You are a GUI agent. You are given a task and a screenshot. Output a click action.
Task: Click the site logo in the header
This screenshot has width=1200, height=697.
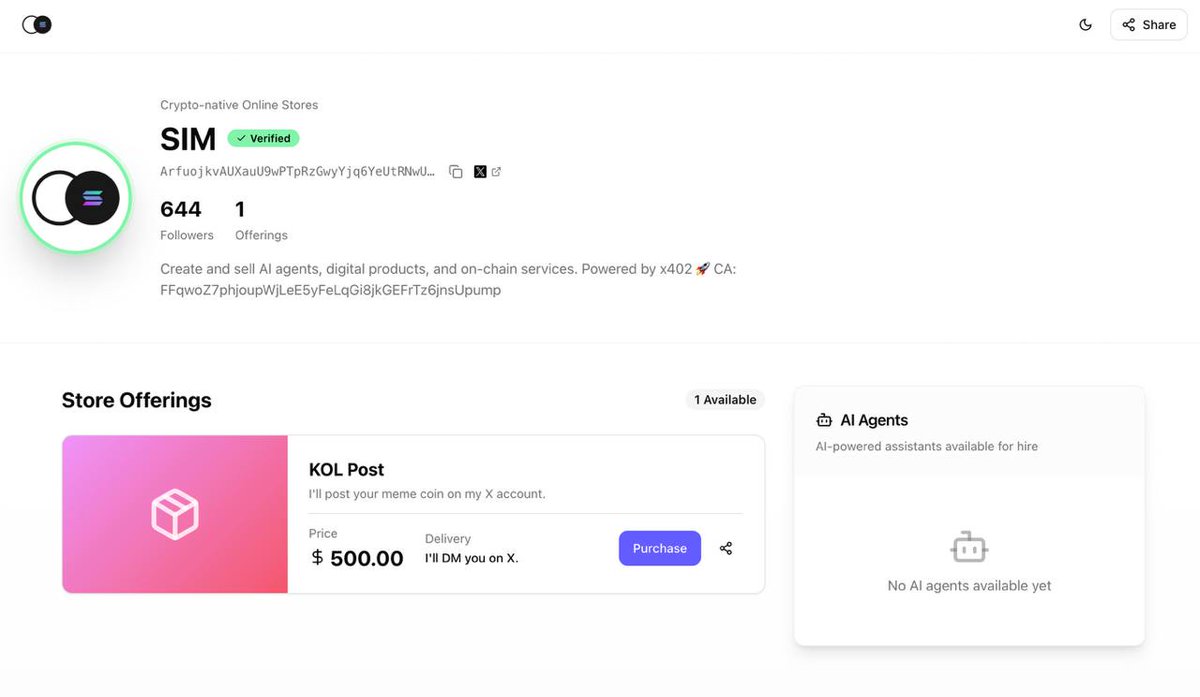point(37,25)
